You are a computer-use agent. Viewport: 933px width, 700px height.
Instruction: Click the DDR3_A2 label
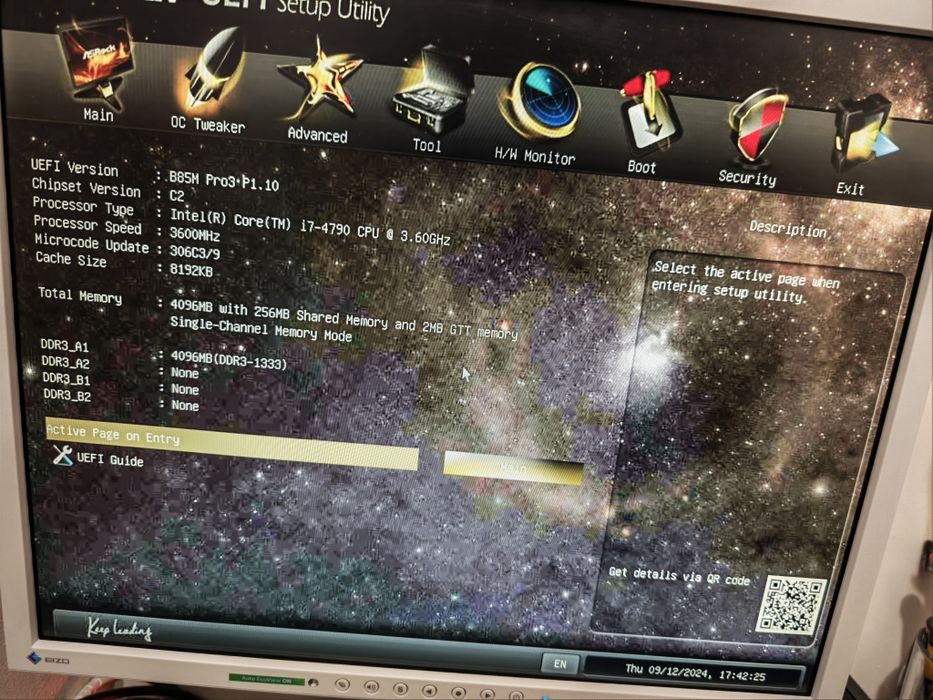(x=65, y=362)
